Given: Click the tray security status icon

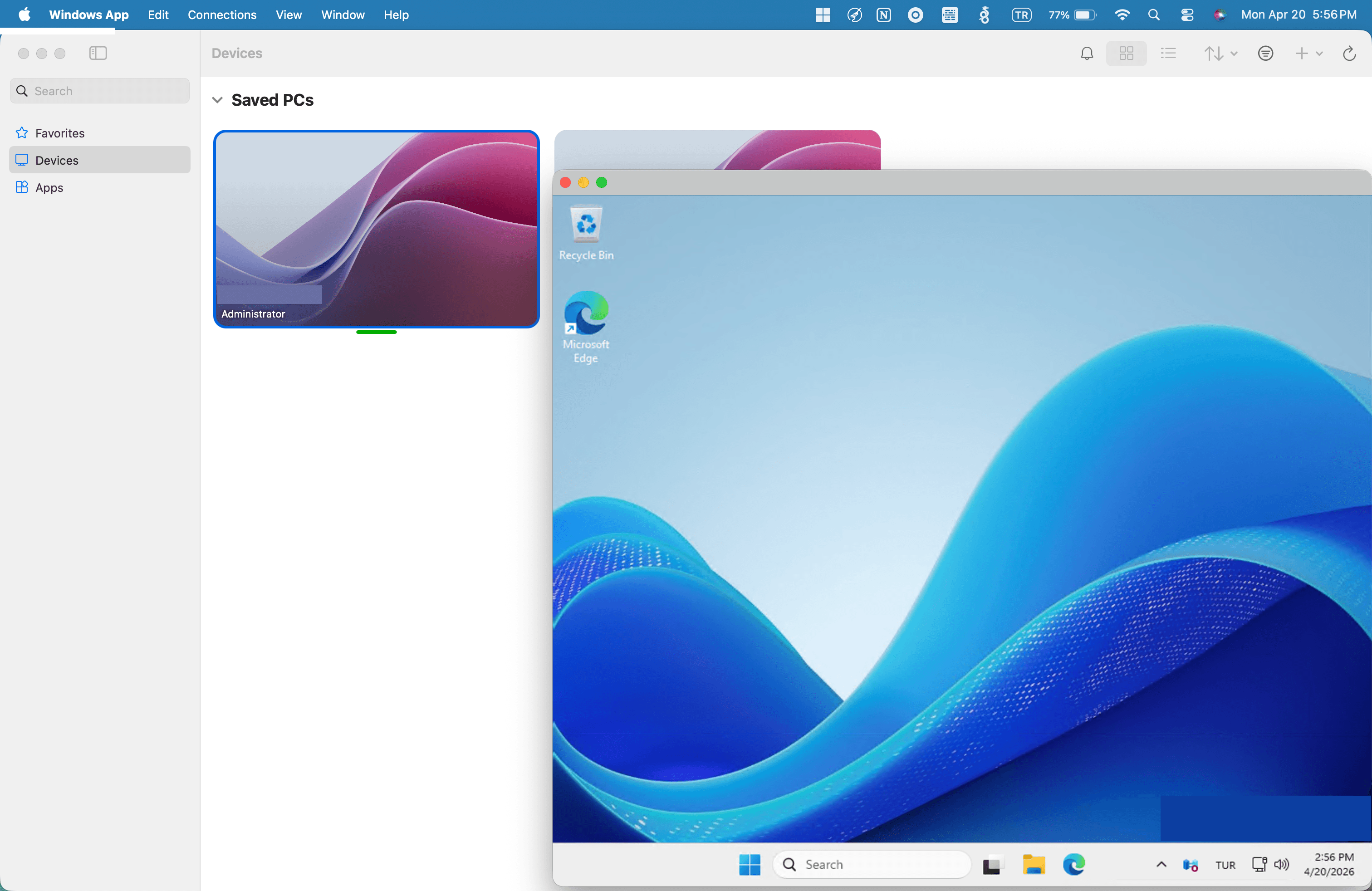Looking at the screenshot, I should (x=1191, y=865).
